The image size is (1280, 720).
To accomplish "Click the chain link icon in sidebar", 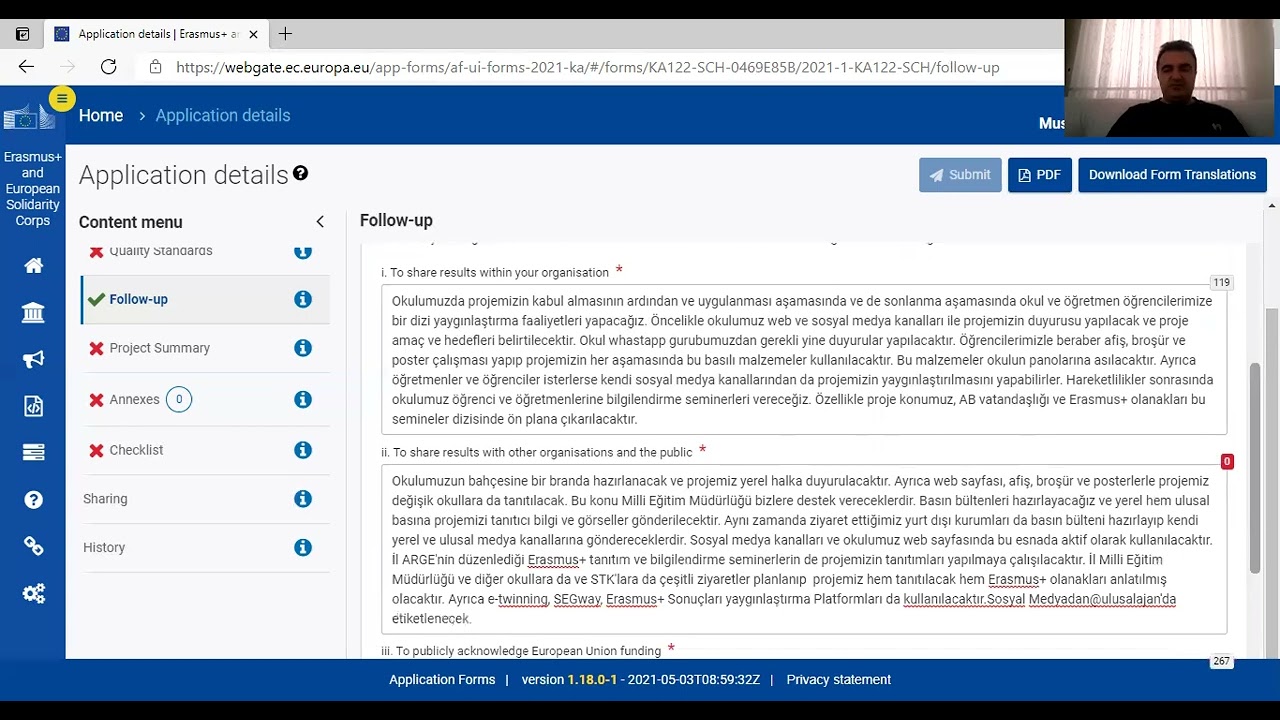I will pos(33,546).
